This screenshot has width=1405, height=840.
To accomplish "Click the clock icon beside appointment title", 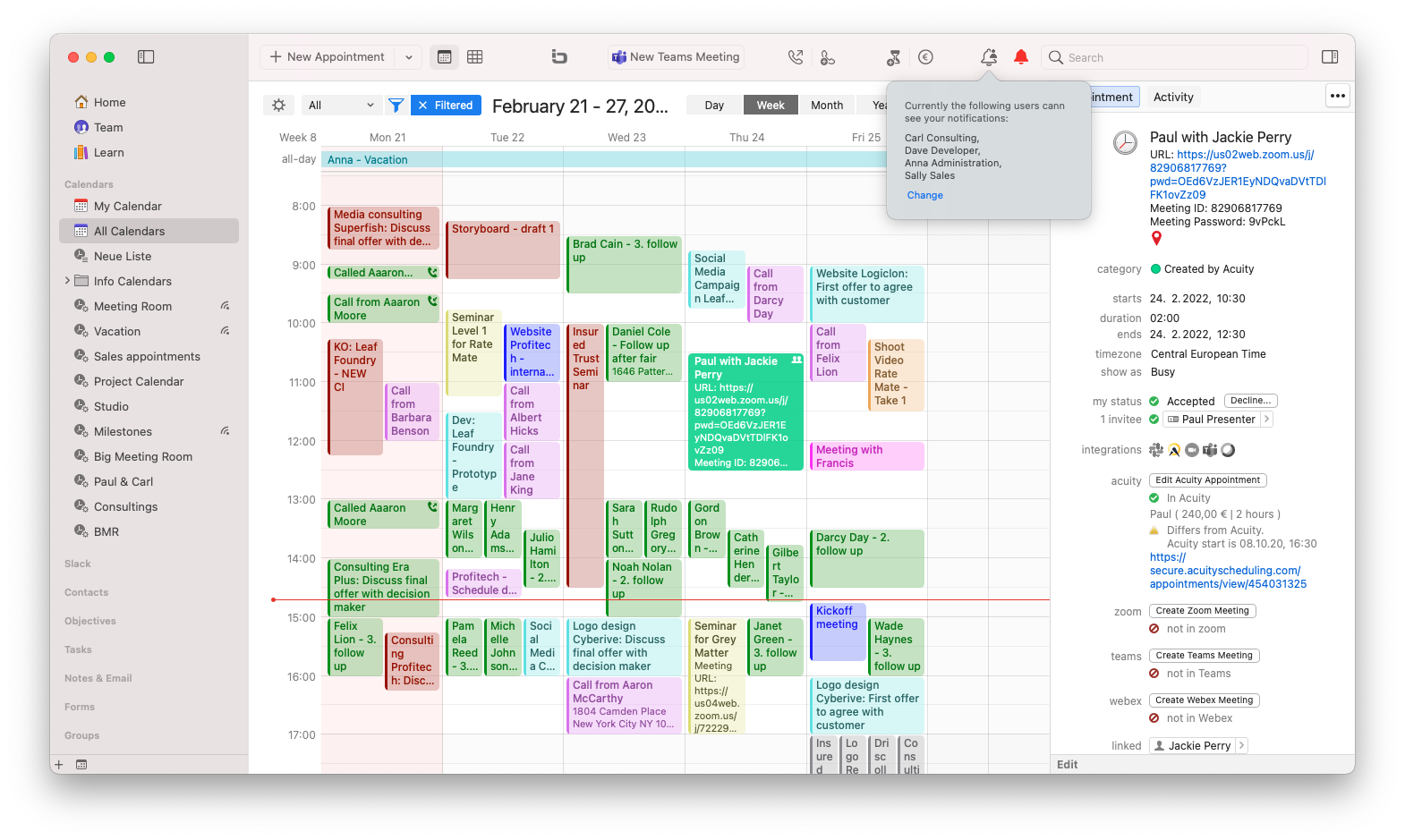I will pyautogui.click(x=1125, y=142).
